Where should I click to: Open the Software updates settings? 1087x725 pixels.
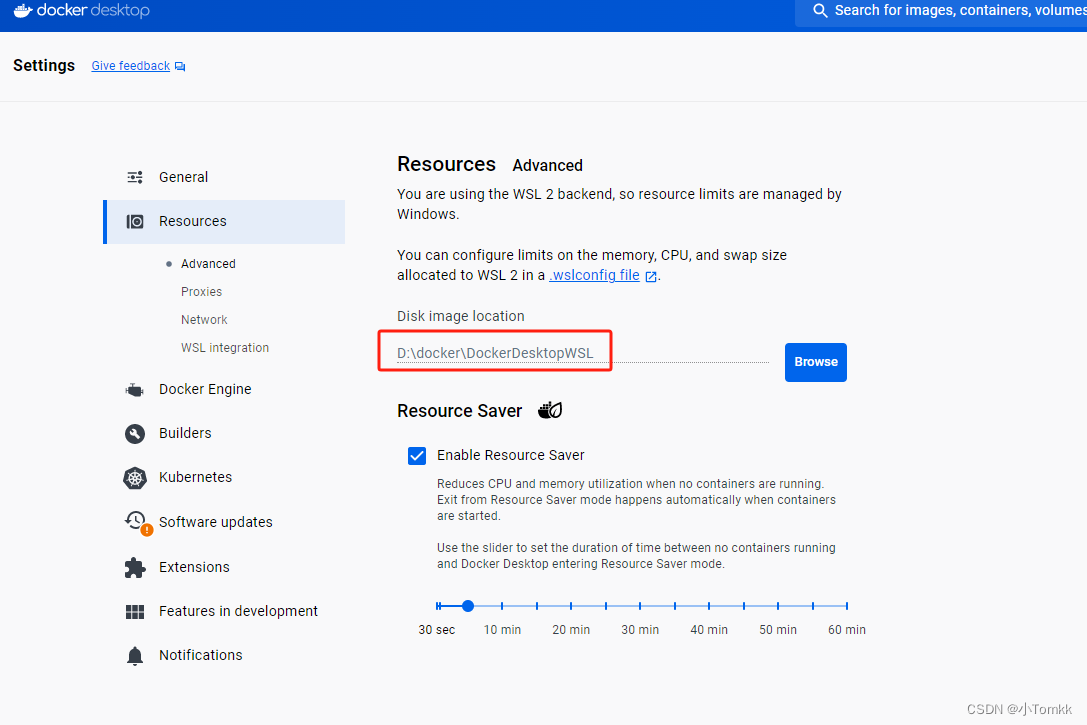click(224, 522)
